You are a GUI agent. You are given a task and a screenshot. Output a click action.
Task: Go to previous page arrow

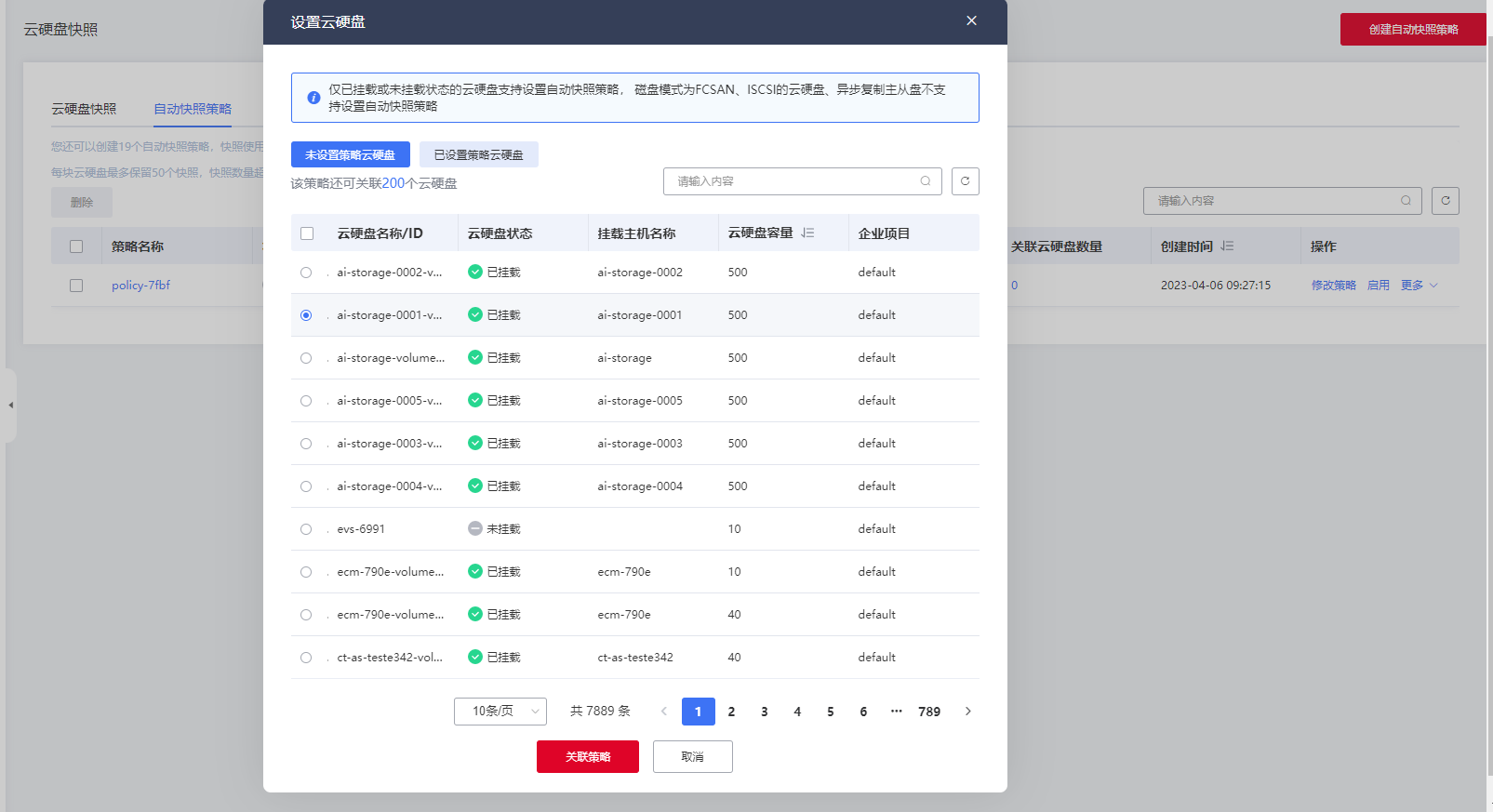[x=664, y=712]
